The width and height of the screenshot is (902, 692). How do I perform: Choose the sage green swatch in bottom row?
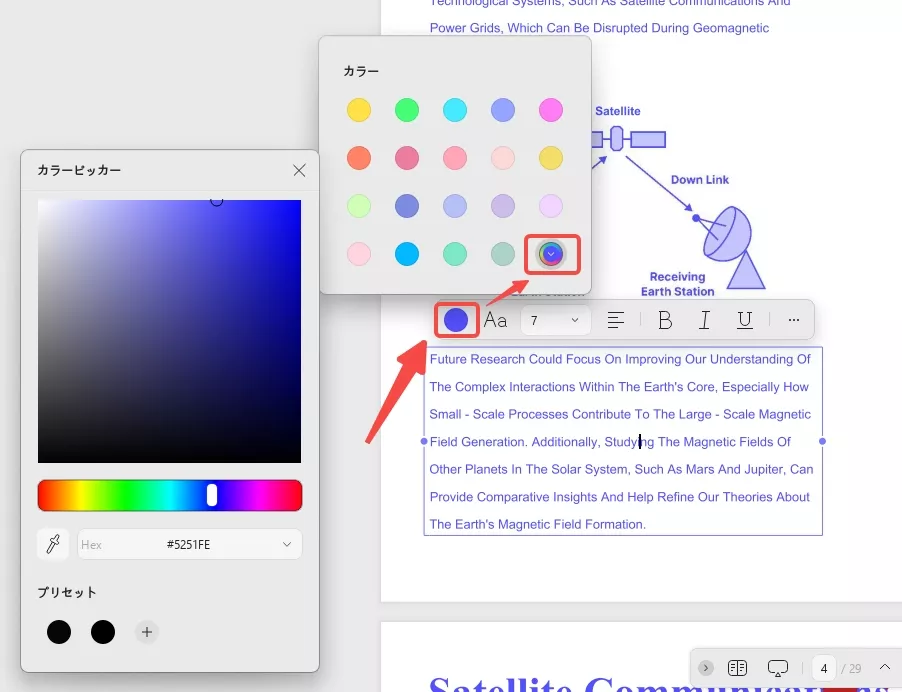503,254
